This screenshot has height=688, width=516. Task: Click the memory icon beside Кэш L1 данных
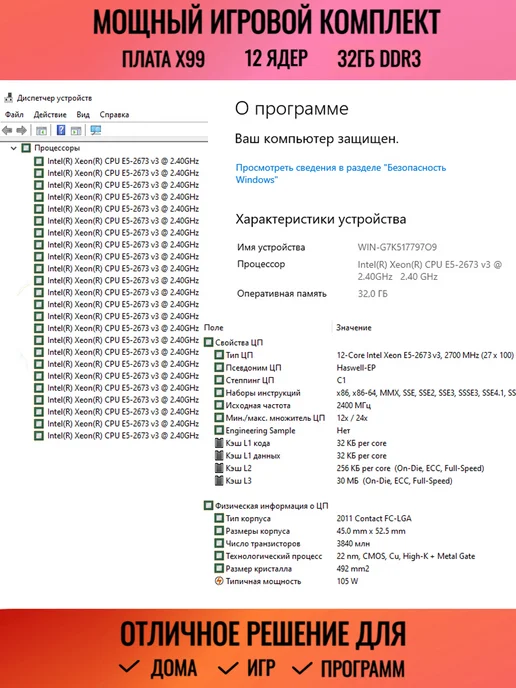(x=219, y=455)
